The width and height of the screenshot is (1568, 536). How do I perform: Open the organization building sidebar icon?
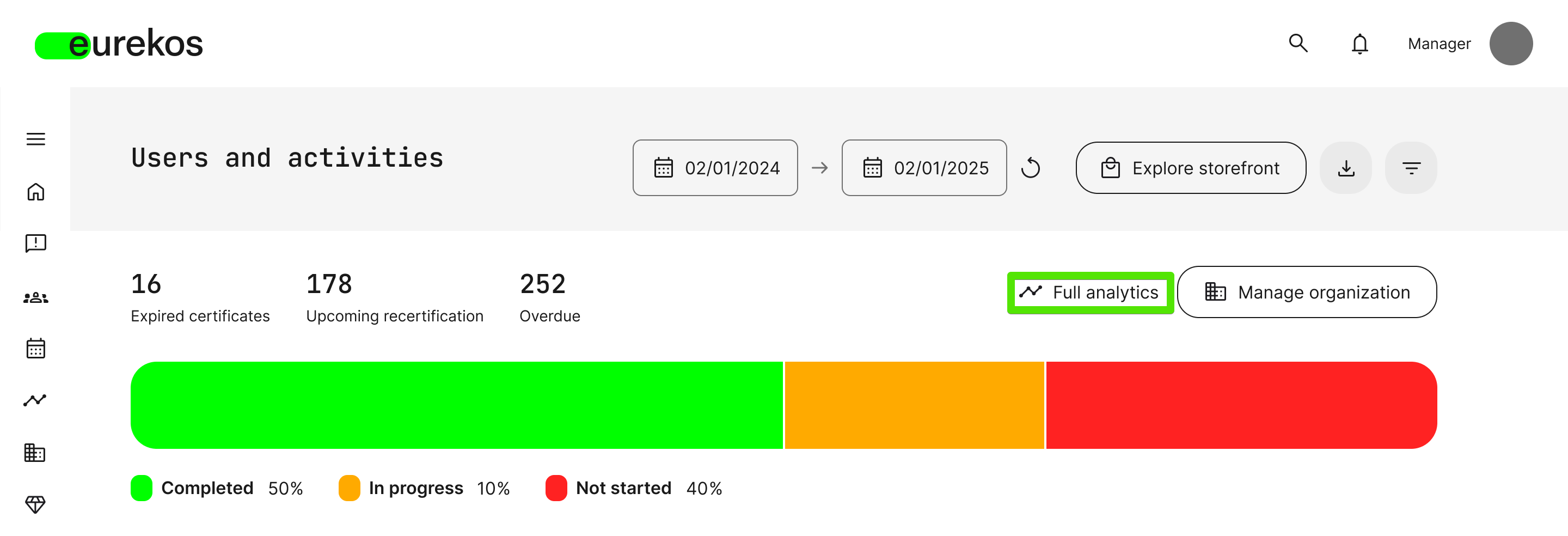35,453
